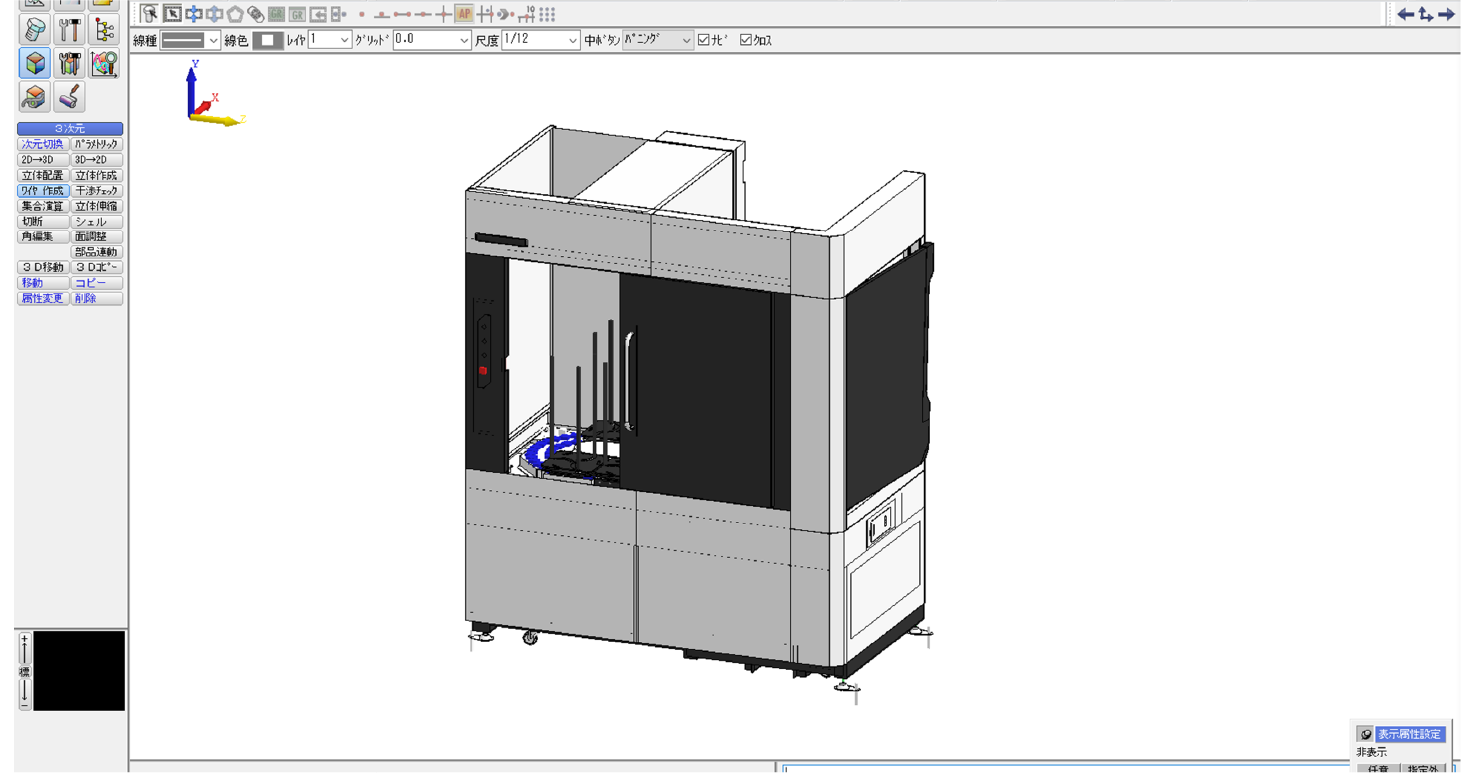Click the black preview thumbnail panel
The image size is (1472, 773).
tap(79, 670)
